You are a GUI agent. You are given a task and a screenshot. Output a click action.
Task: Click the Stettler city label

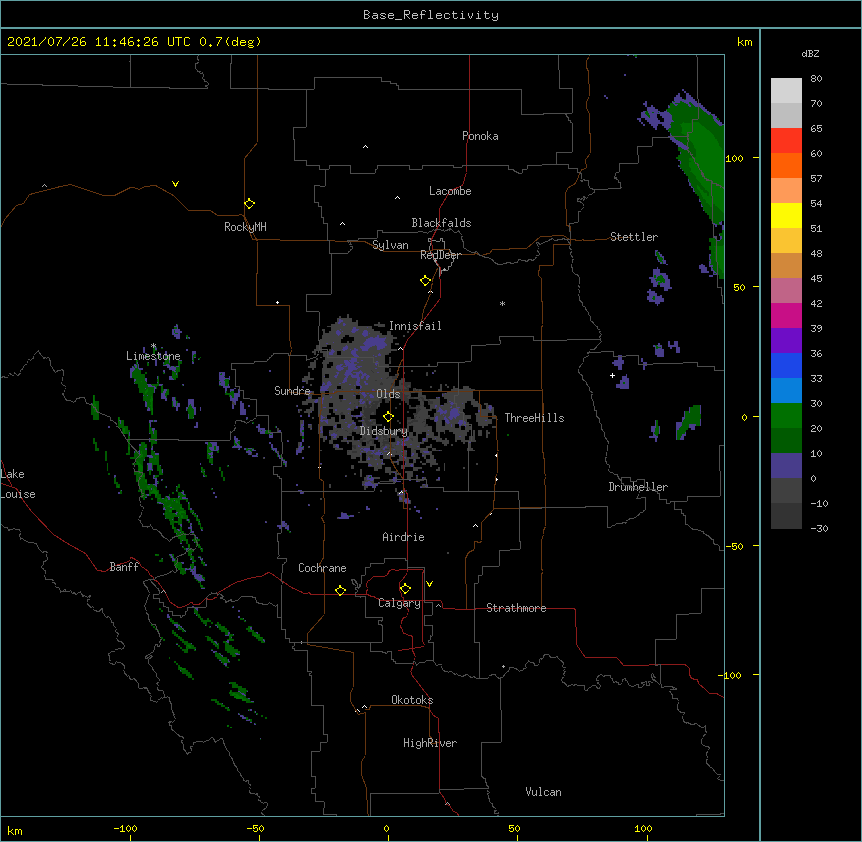click(634, 237)
